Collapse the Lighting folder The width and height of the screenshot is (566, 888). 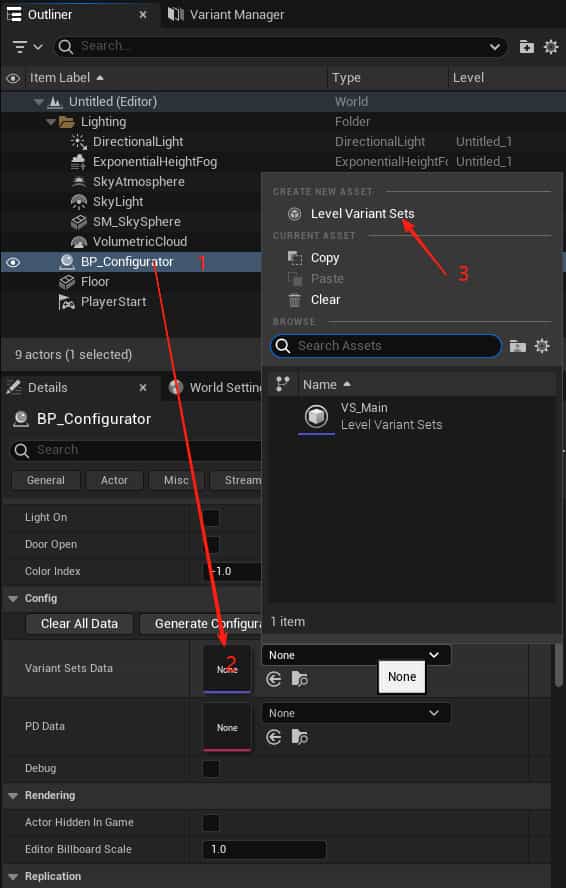pyautogui.click(x=51, y=122)
